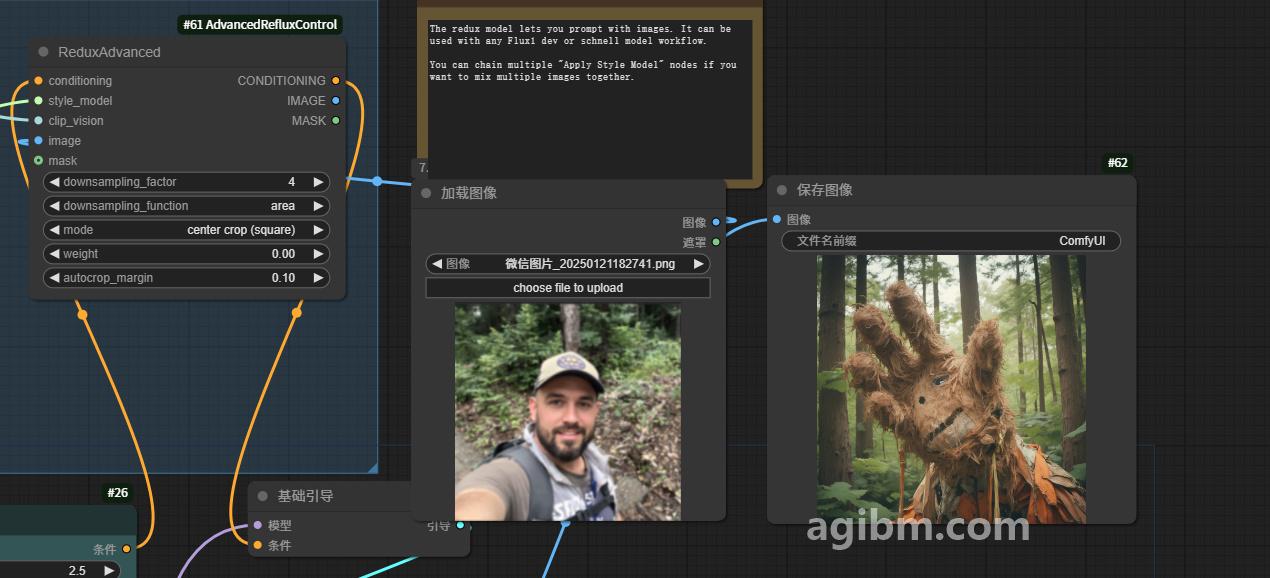Select next downsampling_function option

coord(318,206)
